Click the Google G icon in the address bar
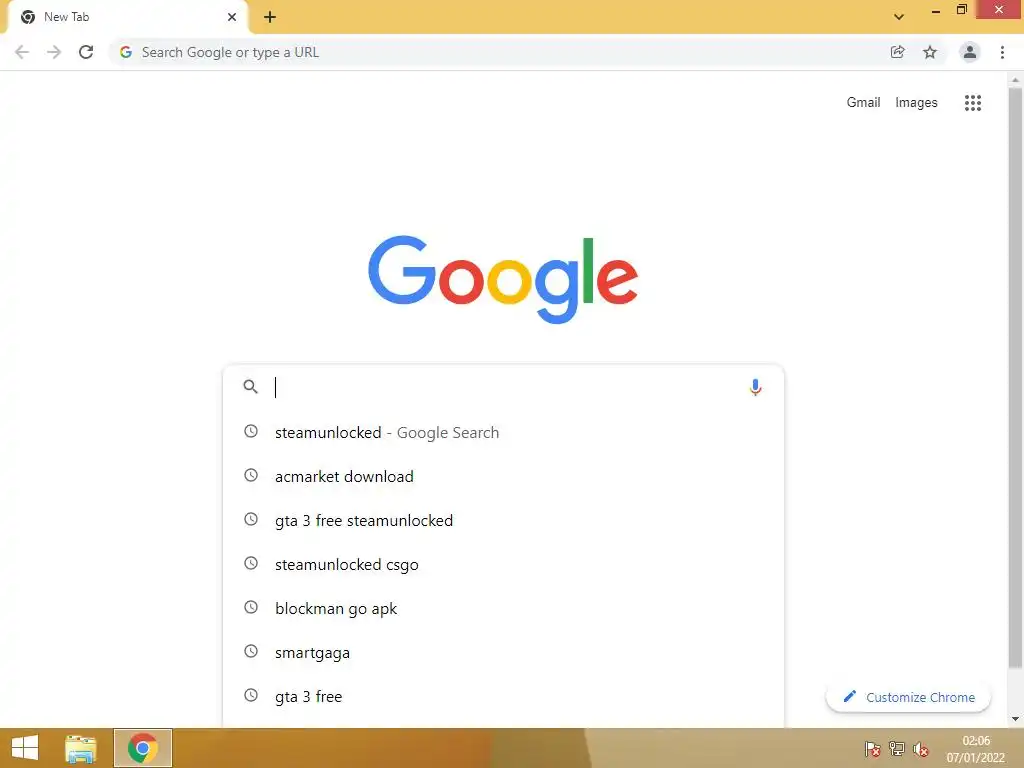Image resolution: width=1024 pixels, height=768 pixels. [x=126, y=52]
